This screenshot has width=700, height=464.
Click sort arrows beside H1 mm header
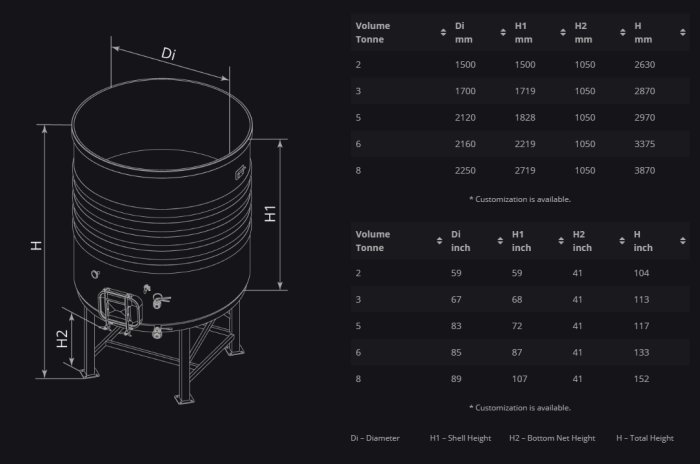tap(563, 33)
